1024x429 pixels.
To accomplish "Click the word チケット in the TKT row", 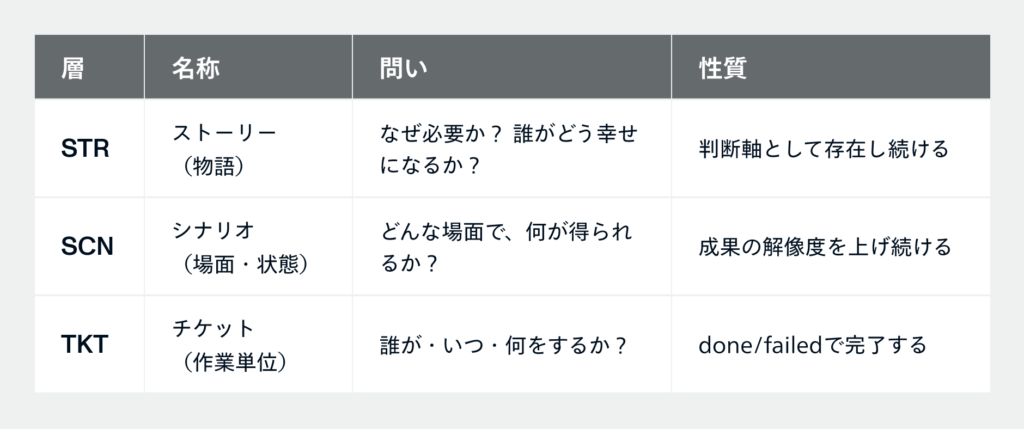I will tap(215, 327).
